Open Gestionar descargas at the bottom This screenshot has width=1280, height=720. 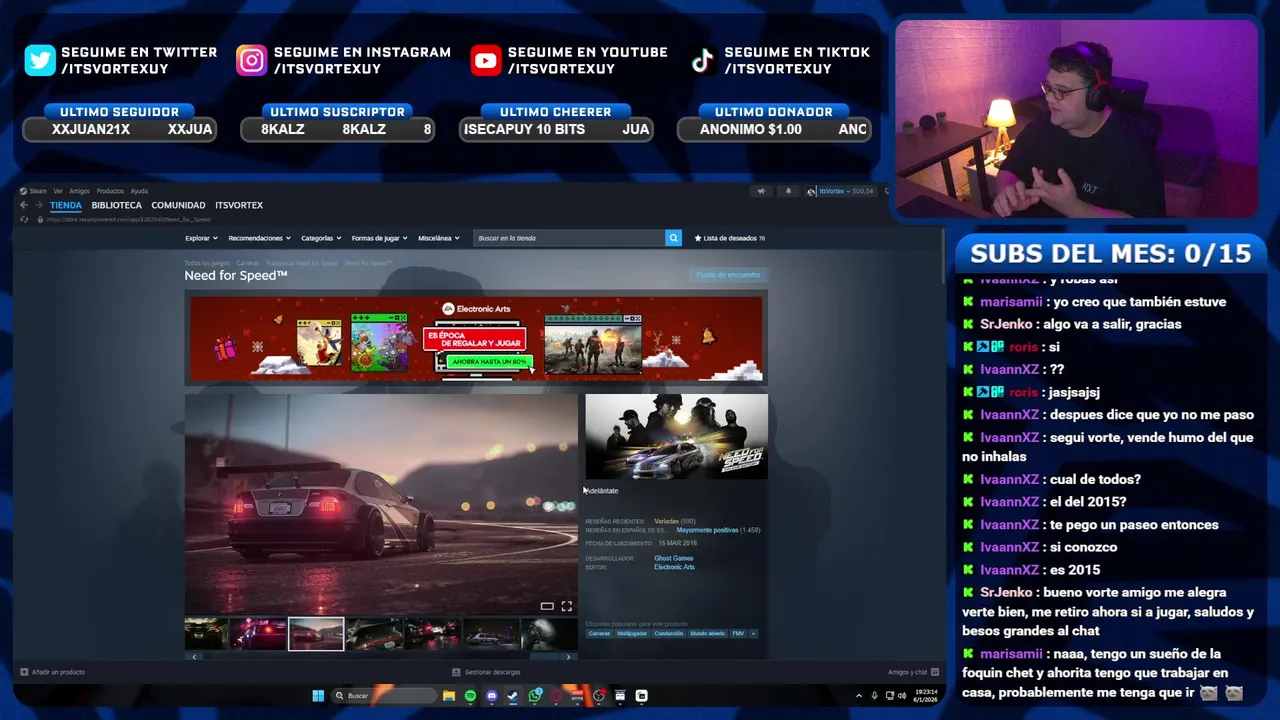tap(486, 672)
